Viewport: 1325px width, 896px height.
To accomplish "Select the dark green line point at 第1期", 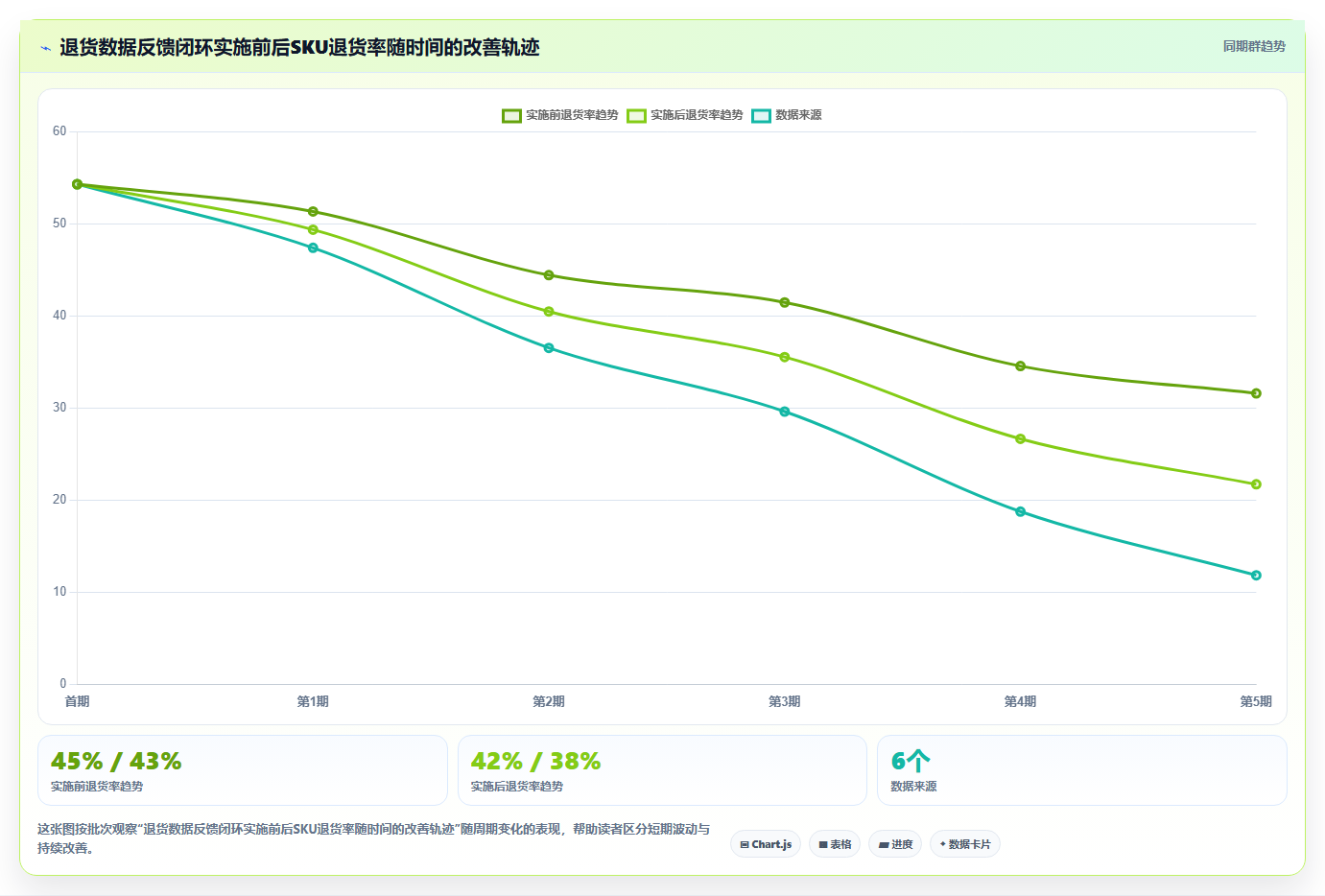I will [x=313, y=211].
